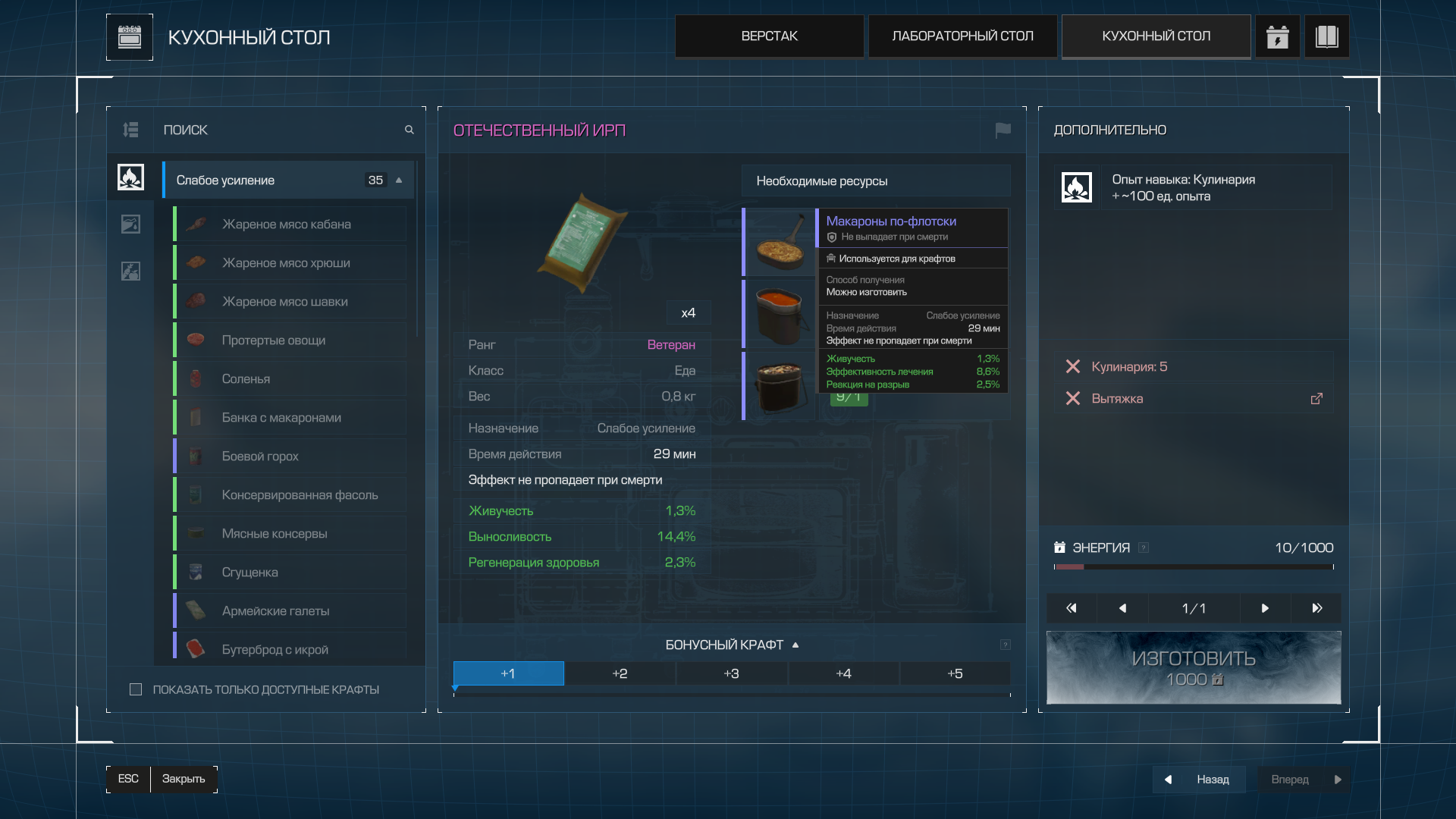
Task: Select Жареное мясо хрюши recipe
Action: point(290,263)
